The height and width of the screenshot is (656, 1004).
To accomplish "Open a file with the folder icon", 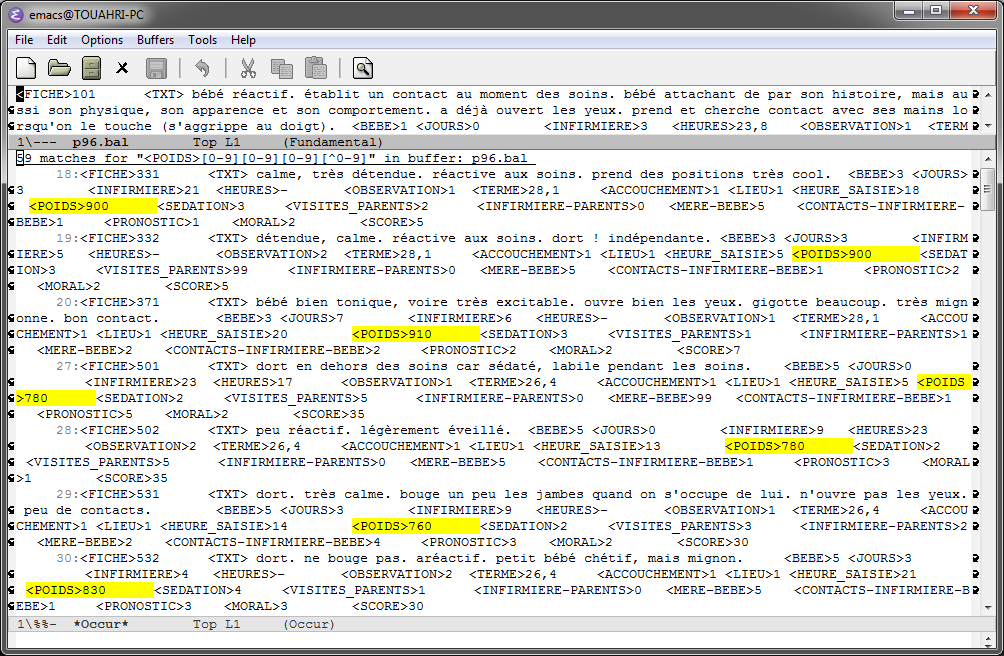I will 59,68.
